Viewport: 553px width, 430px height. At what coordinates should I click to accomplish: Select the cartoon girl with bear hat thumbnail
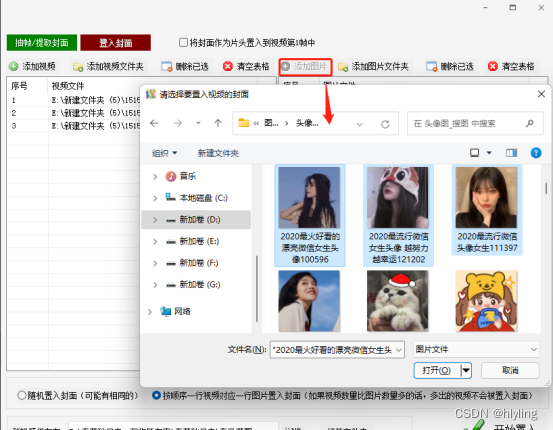coord(486,301)
